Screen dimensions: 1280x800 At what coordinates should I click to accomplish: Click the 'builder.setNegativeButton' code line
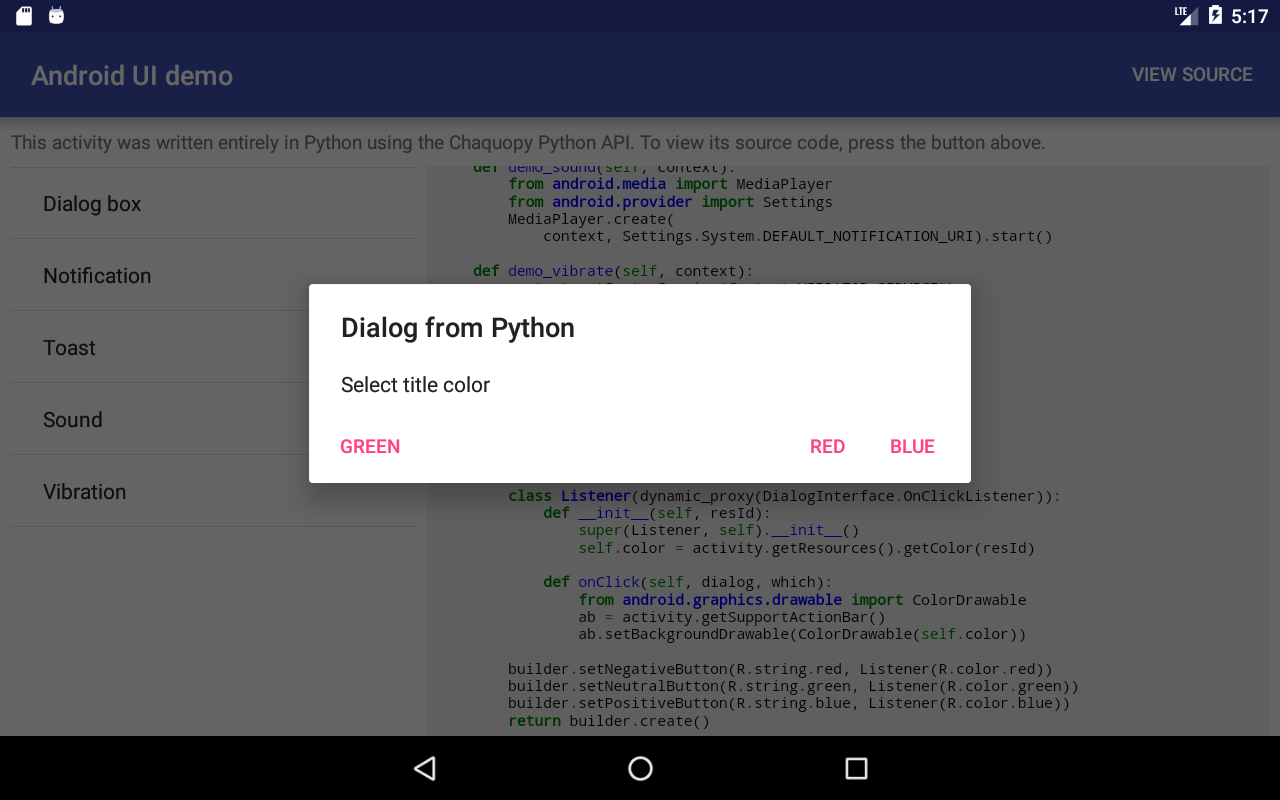(780, 669)
